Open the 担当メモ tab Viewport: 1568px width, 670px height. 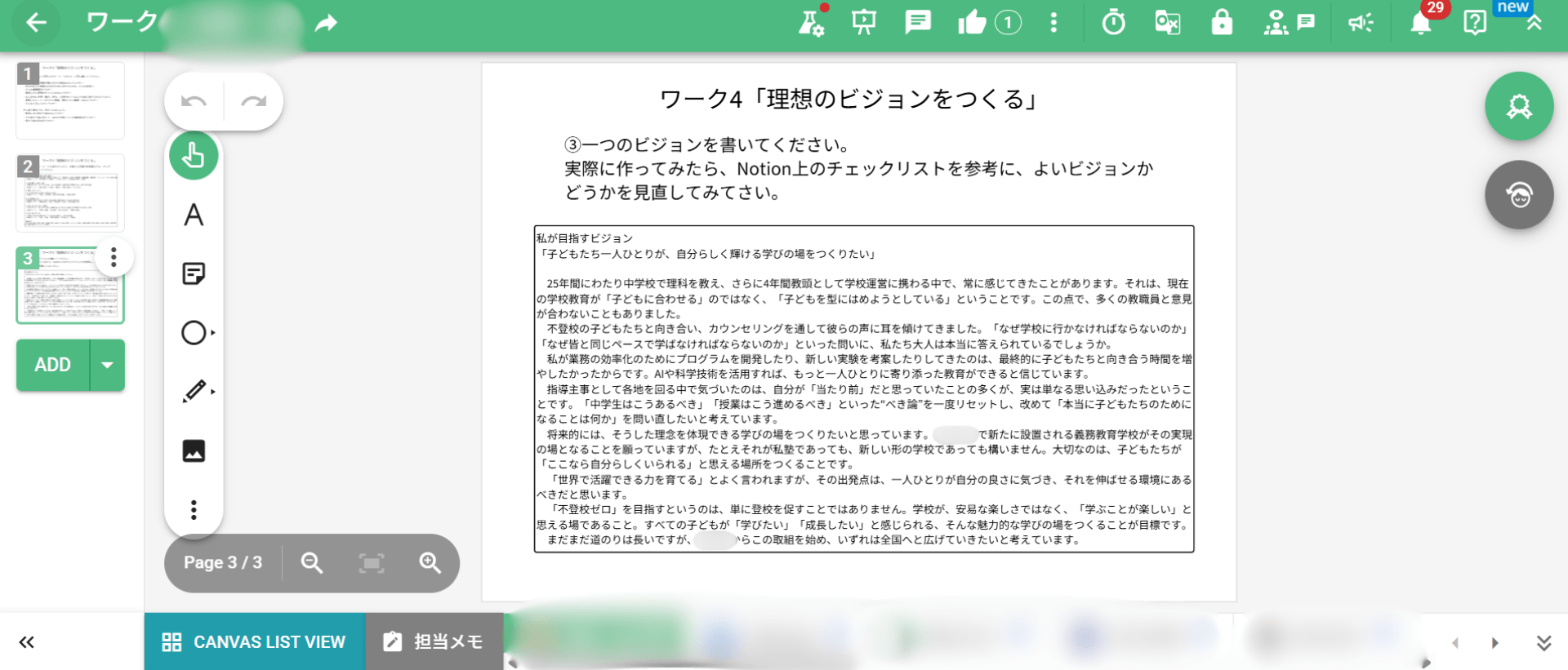pyautogui.click(x=434, y=642)
